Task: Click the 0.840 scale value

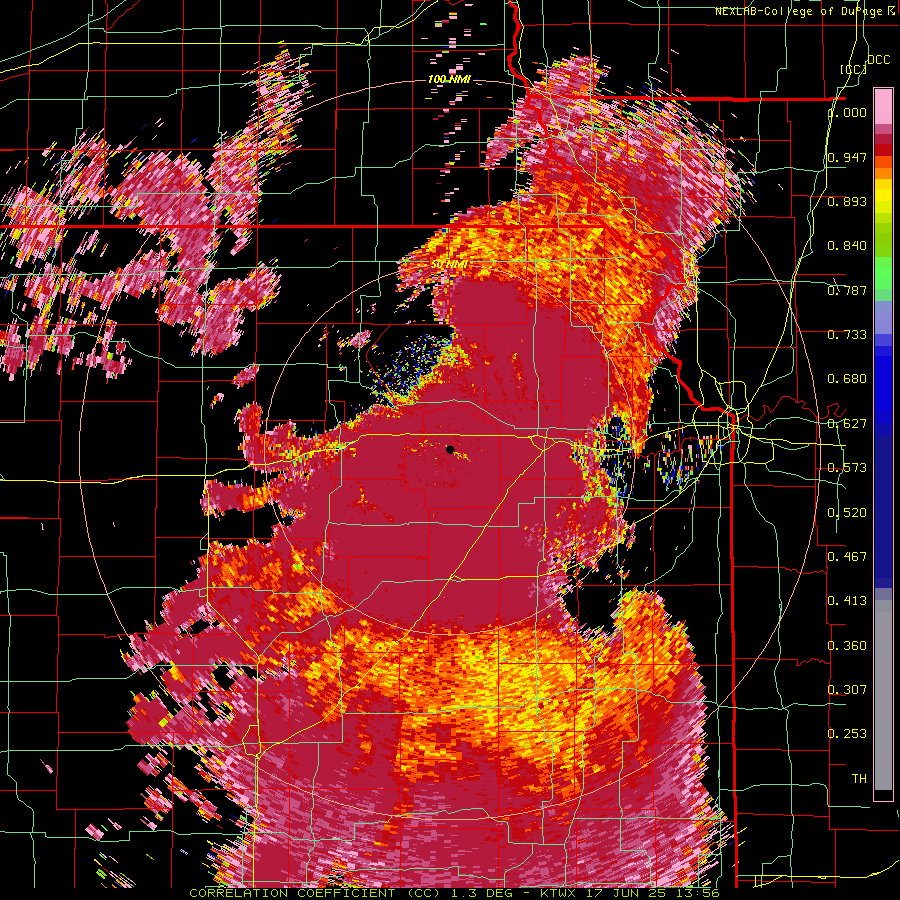Action: [847, 246]
